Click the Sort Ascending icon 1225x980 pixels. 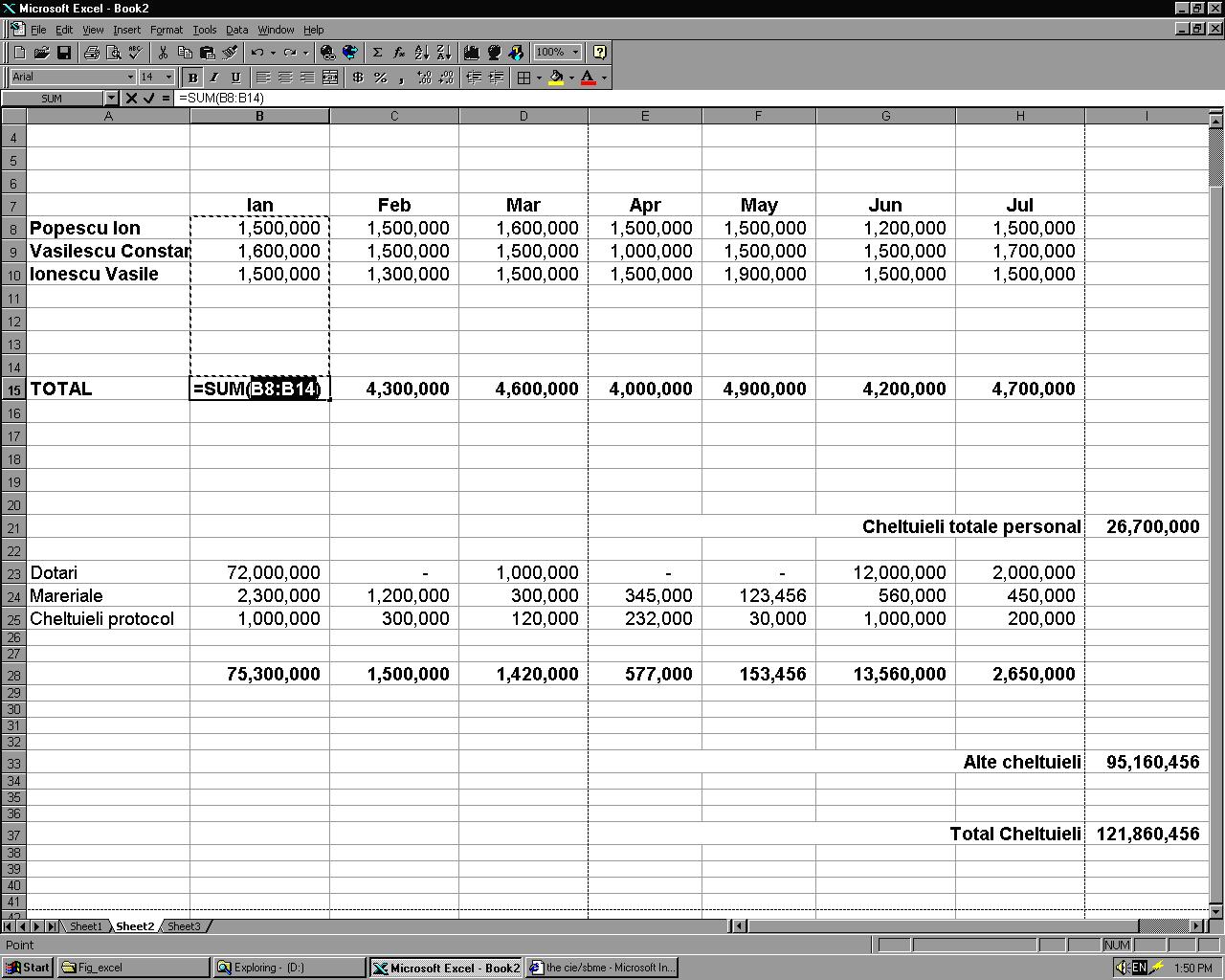pos(421,52)
